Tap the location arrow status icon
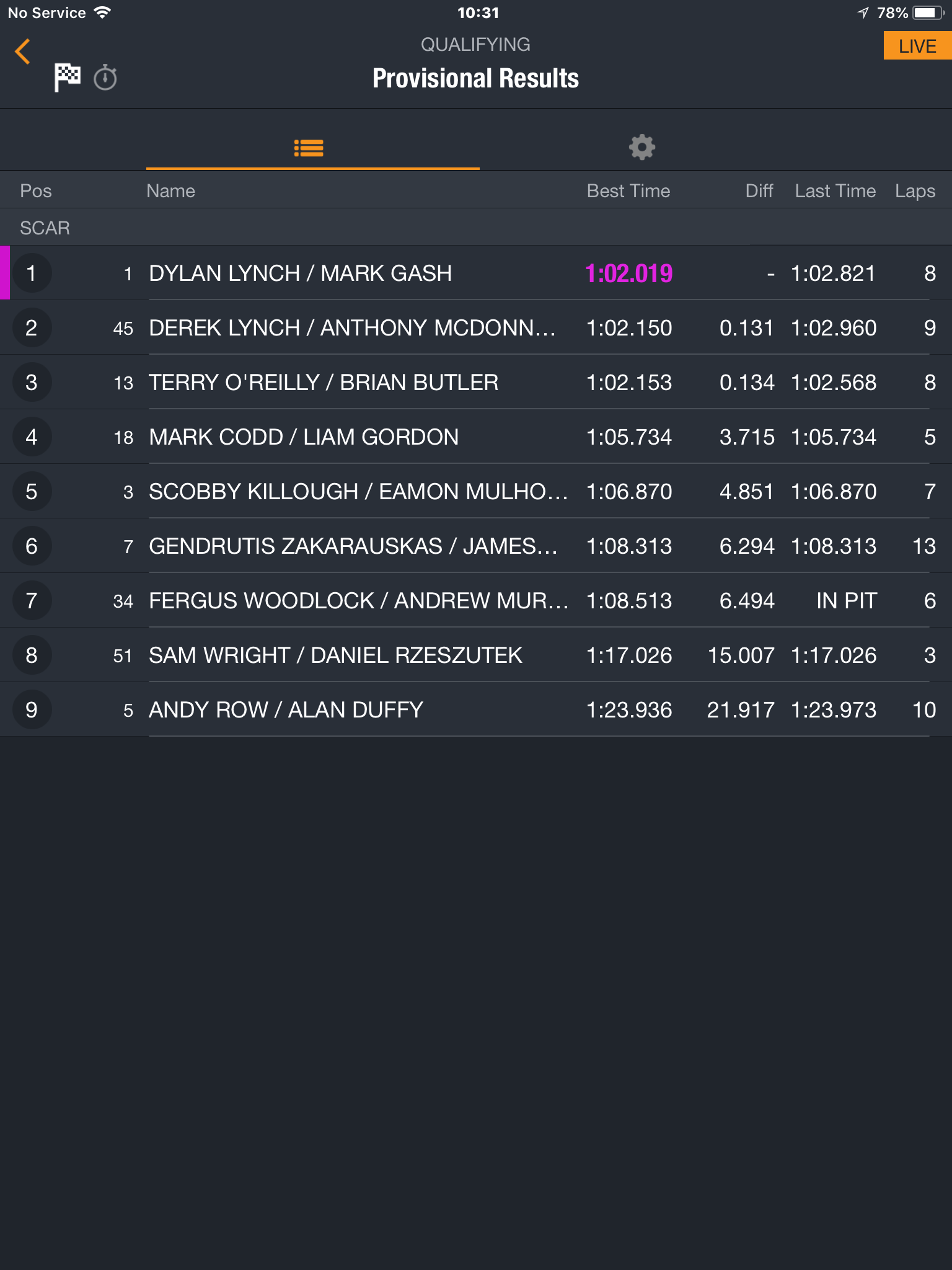 (x=863, y=13)
